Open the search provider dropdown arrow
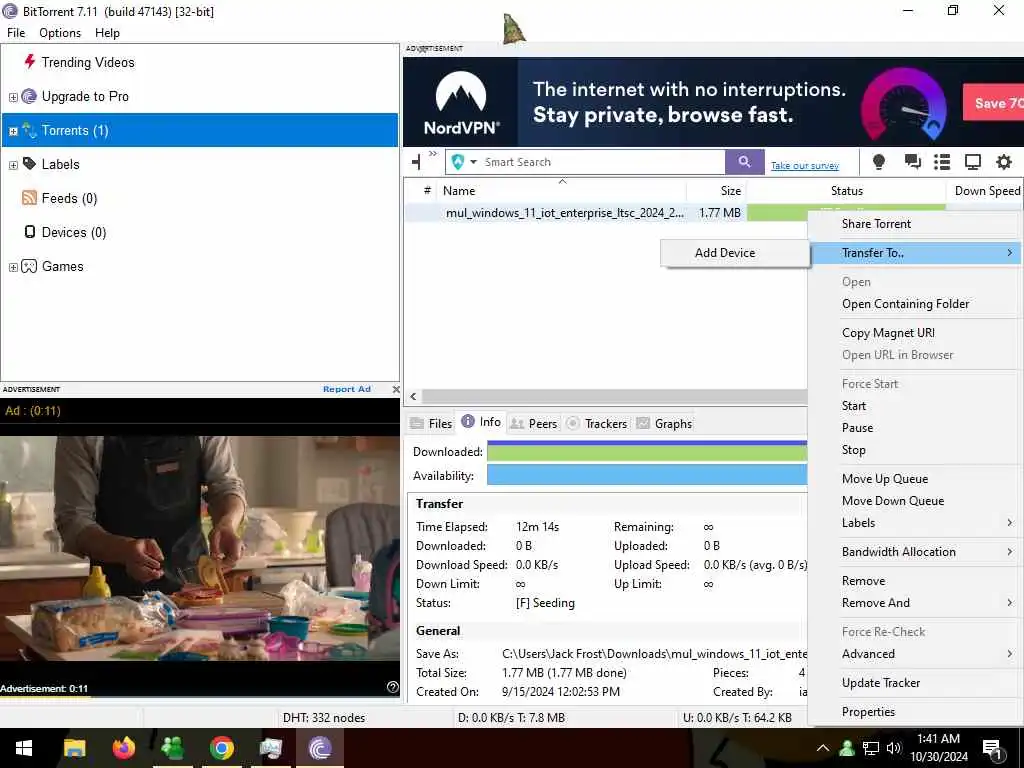This screenshot has width=1024, height=768. pyautogui.click(x=473, y=162)
